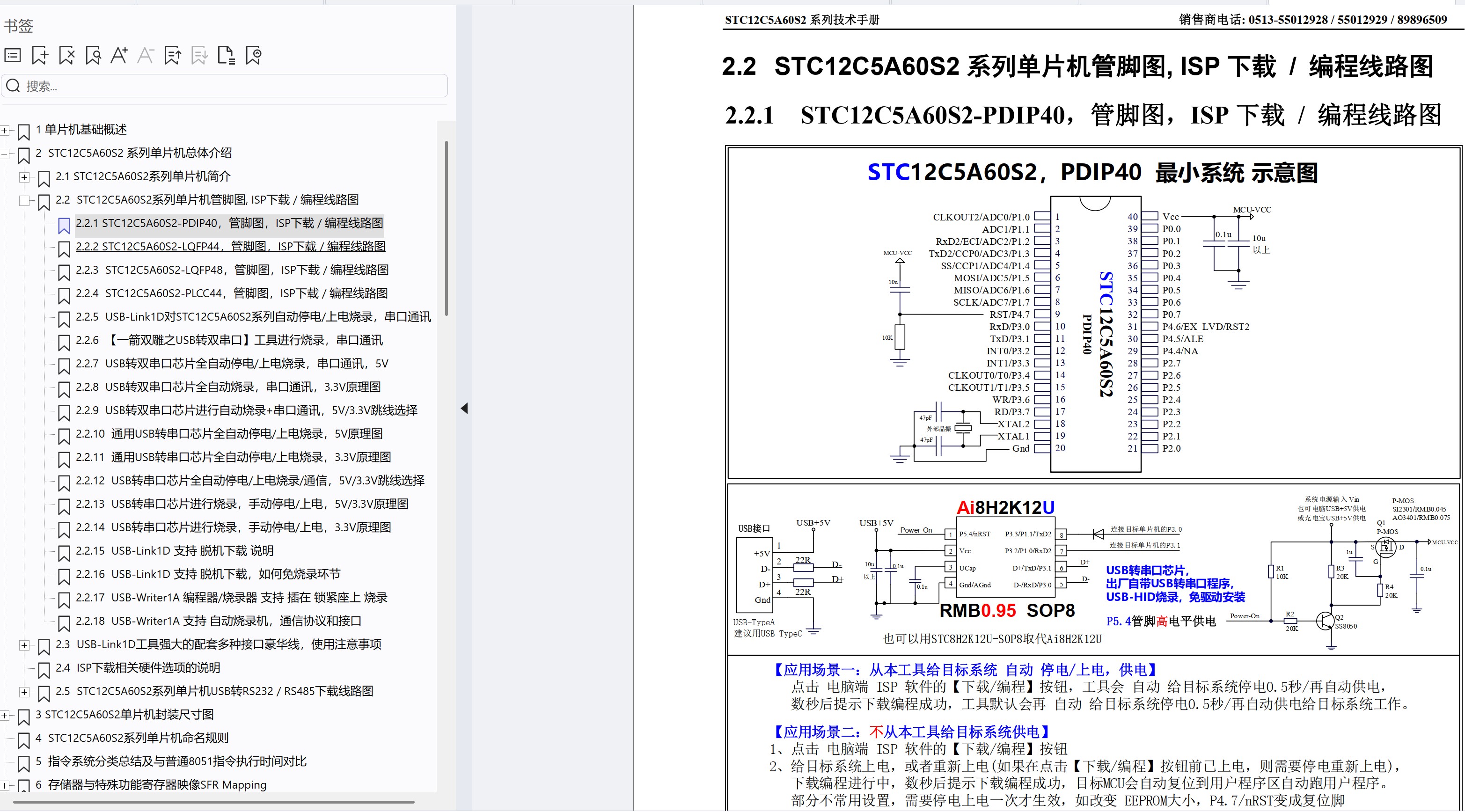Click the promote bookmark up icon
The image size is (1465, 812).
click(x=172, y=55)
